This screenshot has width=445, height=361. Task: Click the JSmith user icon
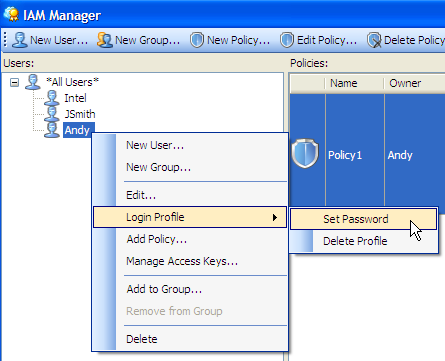(x=52, y=114)
